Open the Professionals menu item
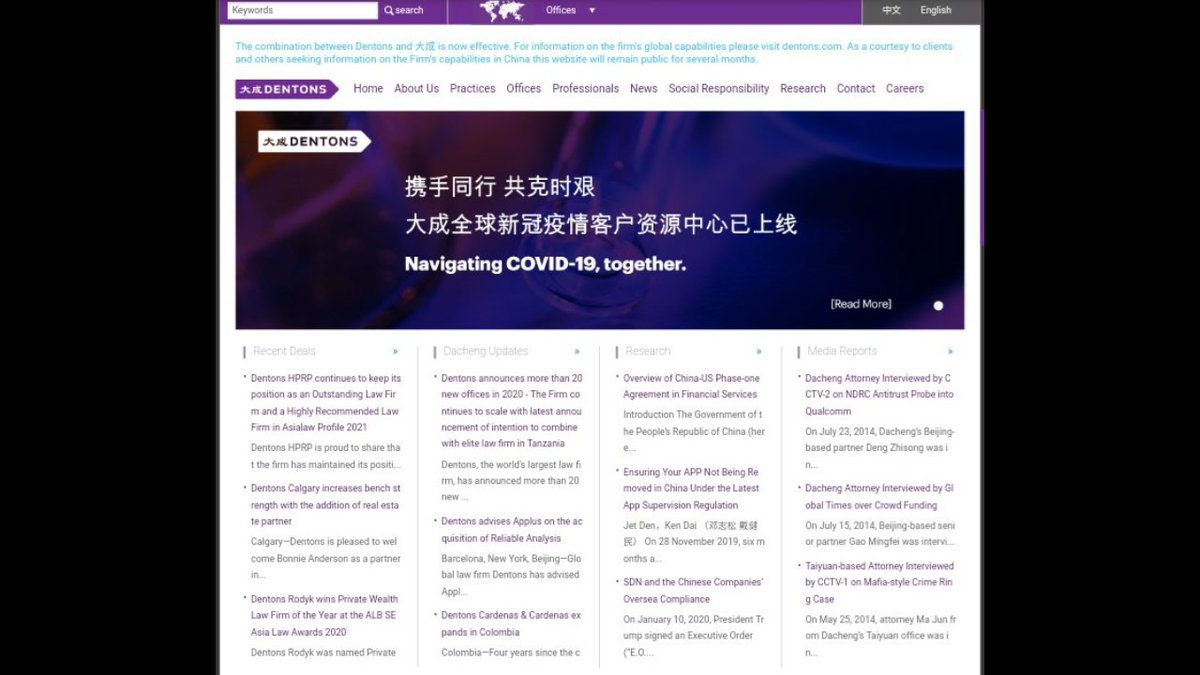1200x675 pixels. pos(585,89)
